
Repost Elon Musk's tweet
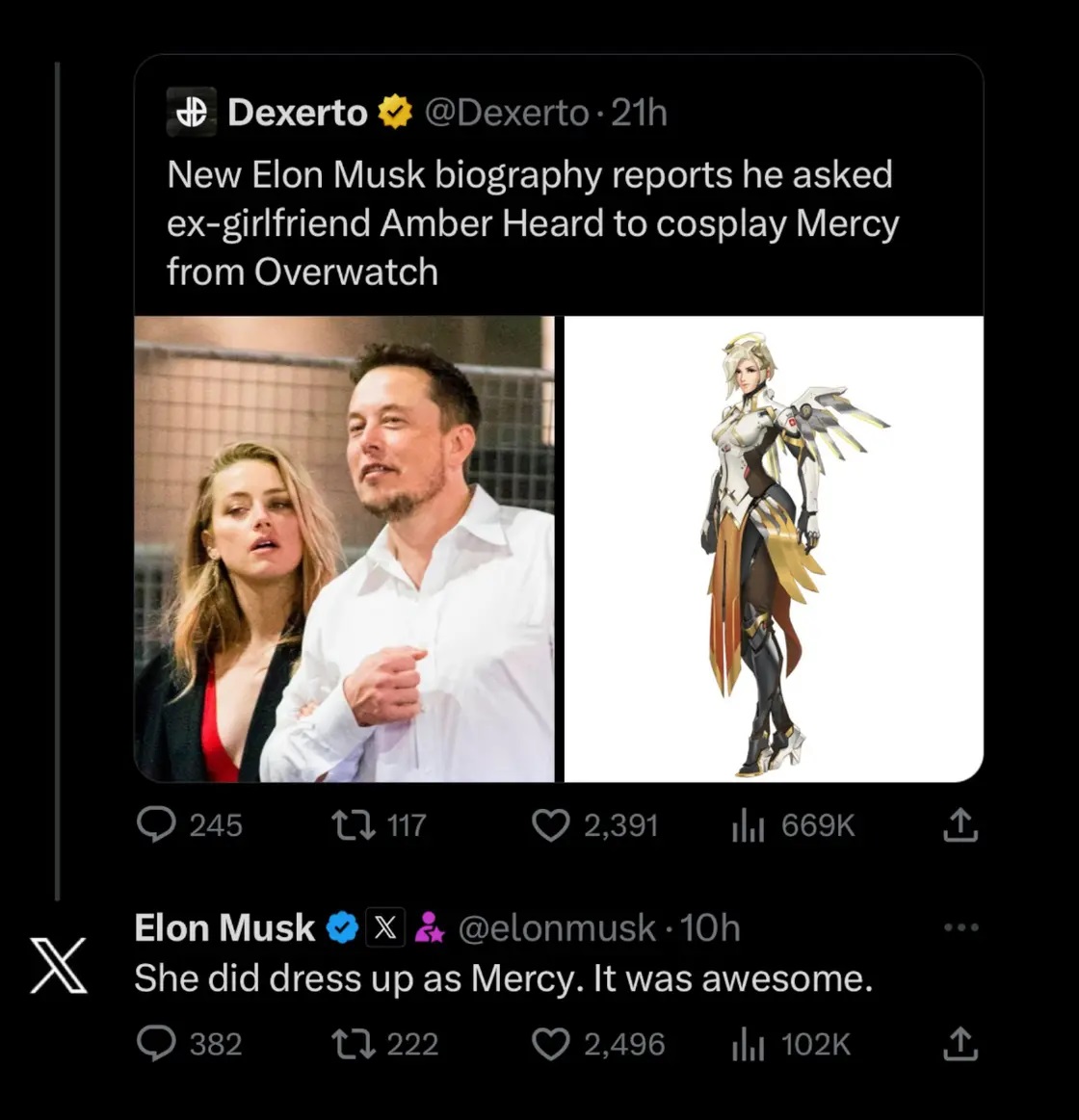pos(354,1044)
